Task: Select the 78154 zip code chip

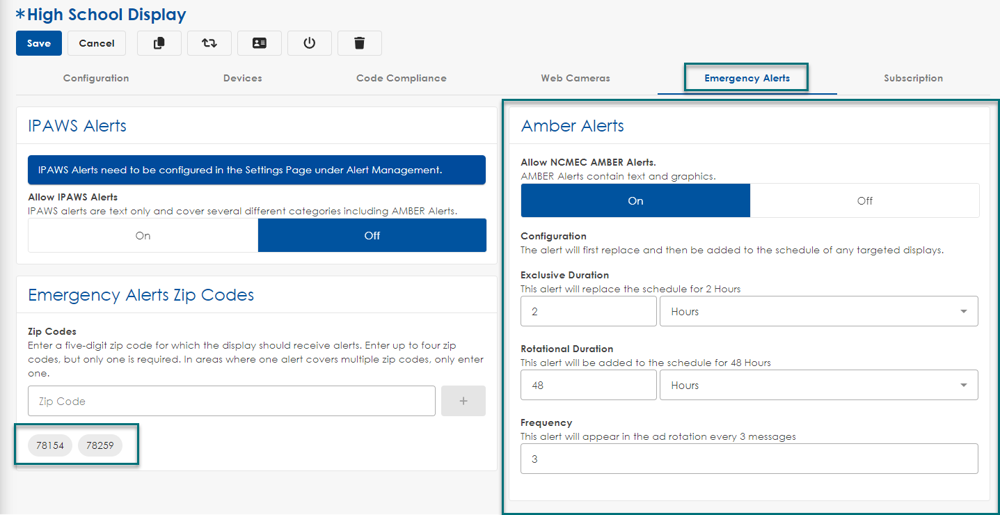Action: [x=50, y=446]
